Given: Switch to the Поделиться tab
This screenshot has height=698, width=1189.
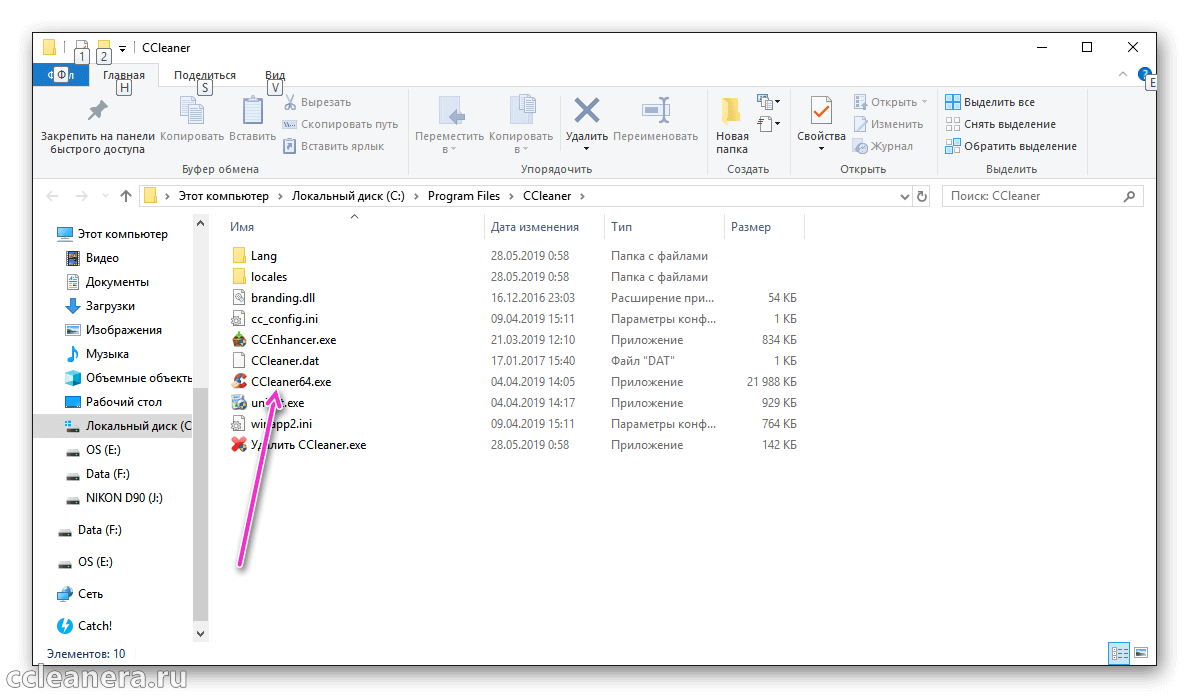Looking at the screenshot, I should (x=205, y=75).
